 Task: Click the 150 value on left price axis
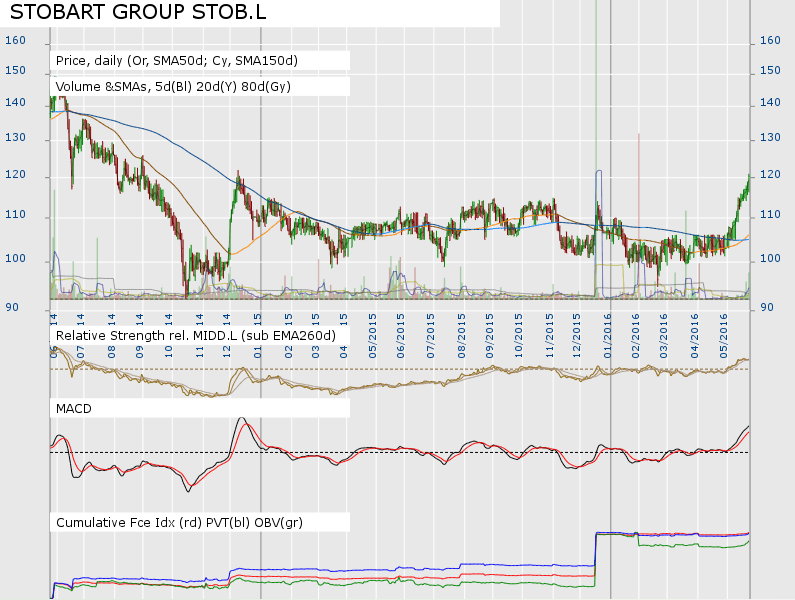(15, 70)
